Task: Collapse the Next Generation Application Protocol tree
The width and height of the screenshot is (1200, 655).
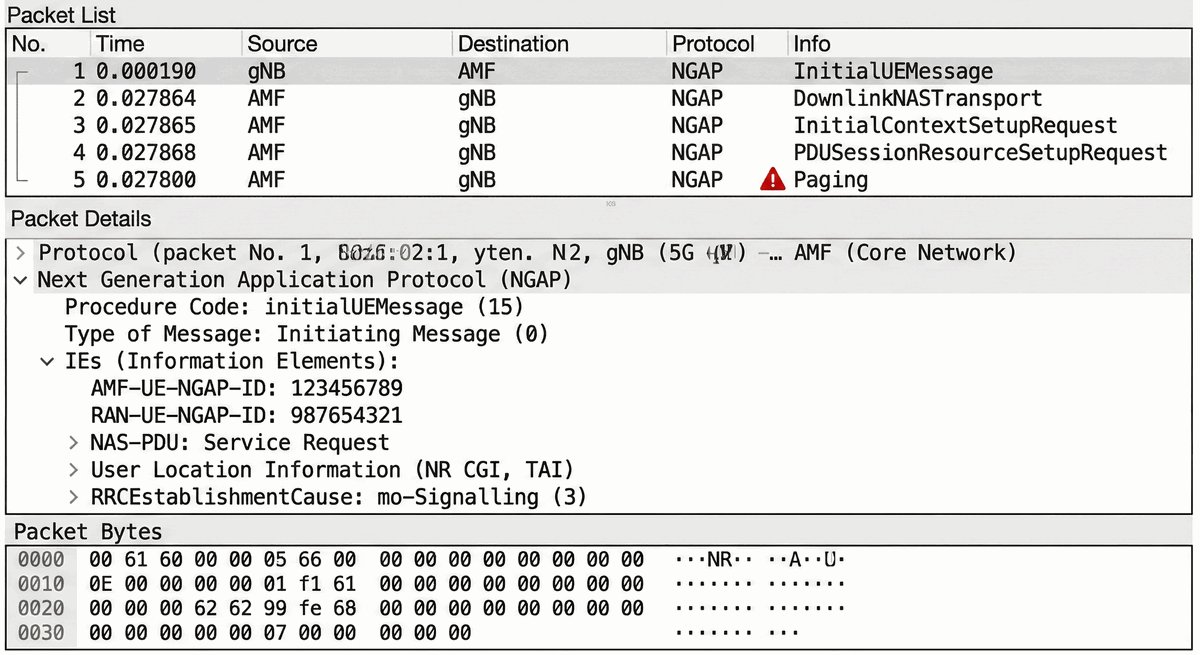Action: 21,280
